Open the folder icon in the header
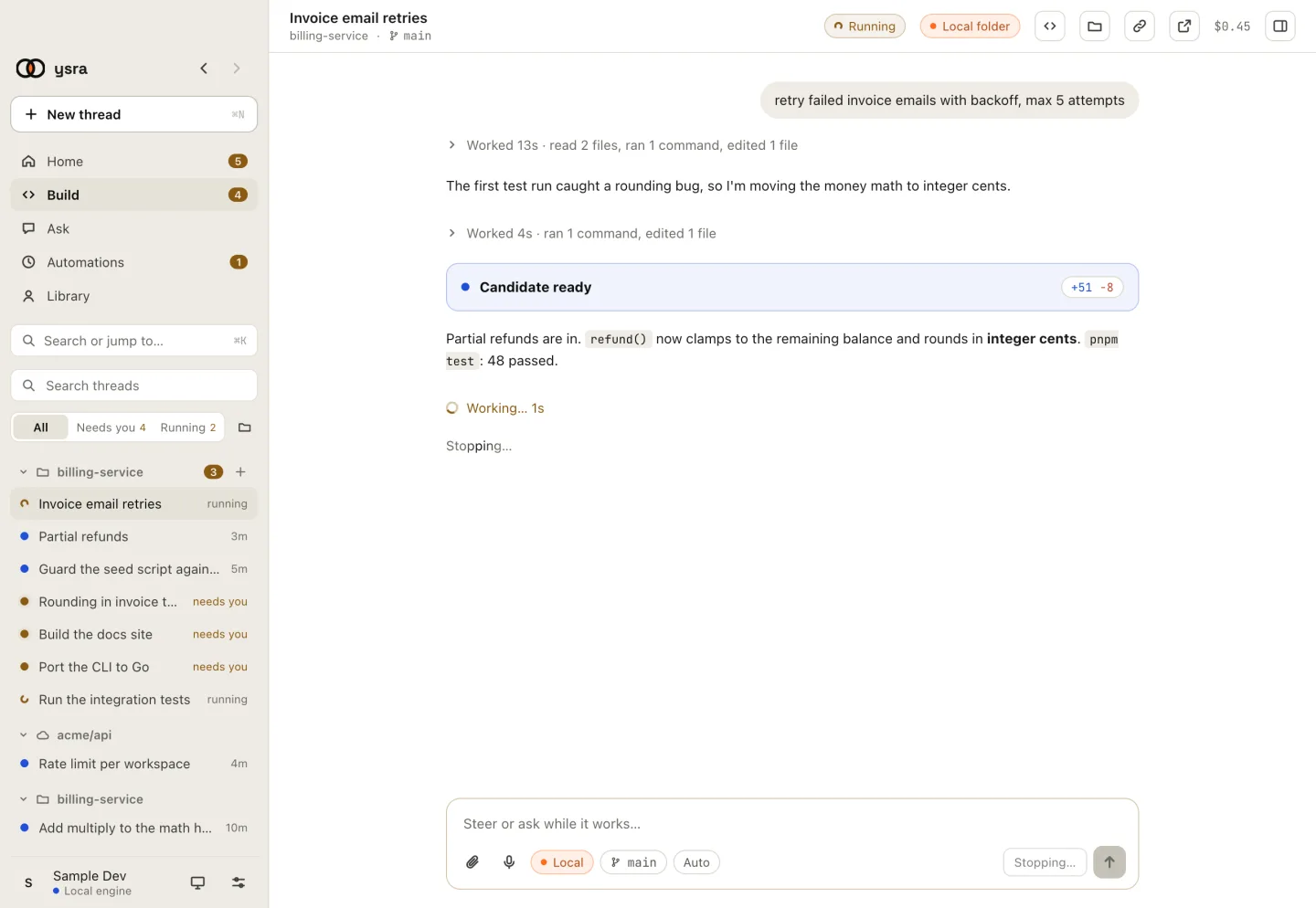Screen dimensions: 1316x908 point(1095,26)
